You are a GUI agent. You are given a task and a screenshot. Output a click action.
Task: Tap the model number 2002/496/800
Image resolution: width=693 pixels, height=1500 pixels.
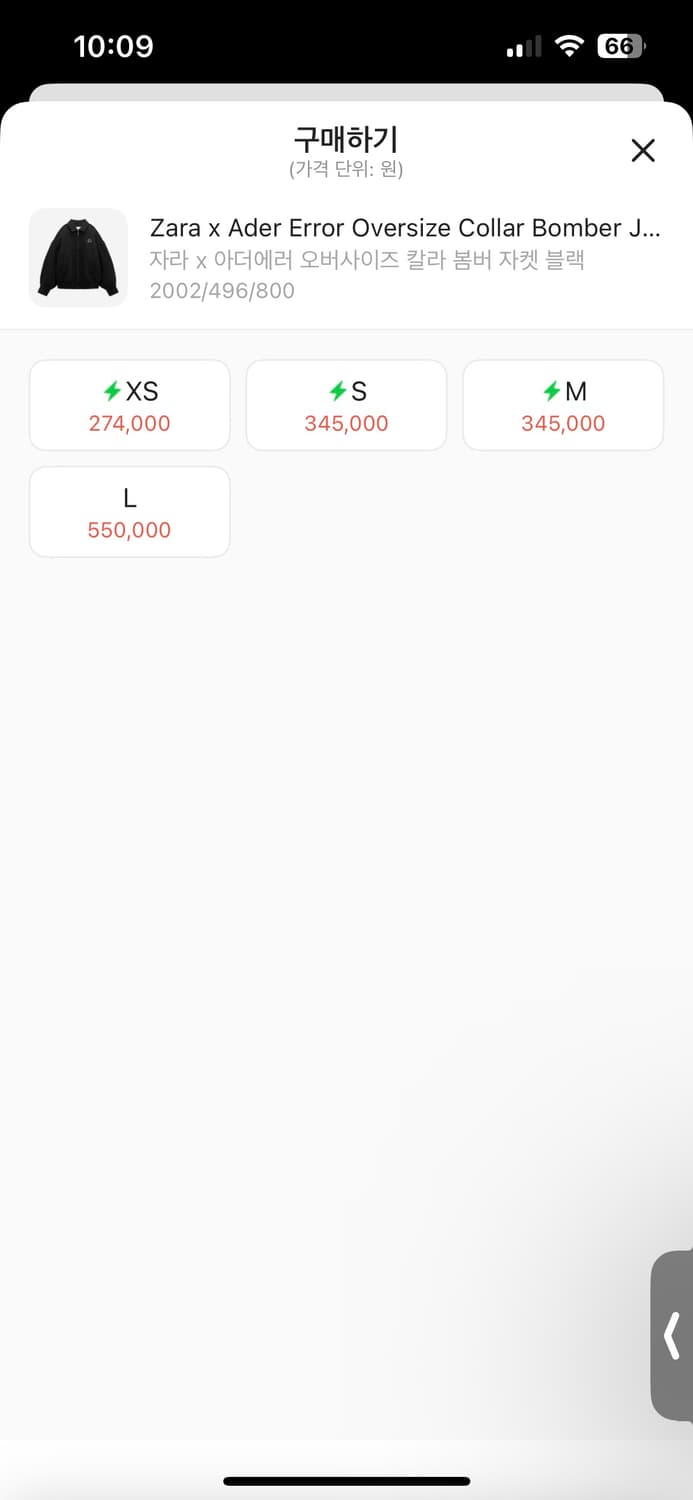click(x=222, y=291)
